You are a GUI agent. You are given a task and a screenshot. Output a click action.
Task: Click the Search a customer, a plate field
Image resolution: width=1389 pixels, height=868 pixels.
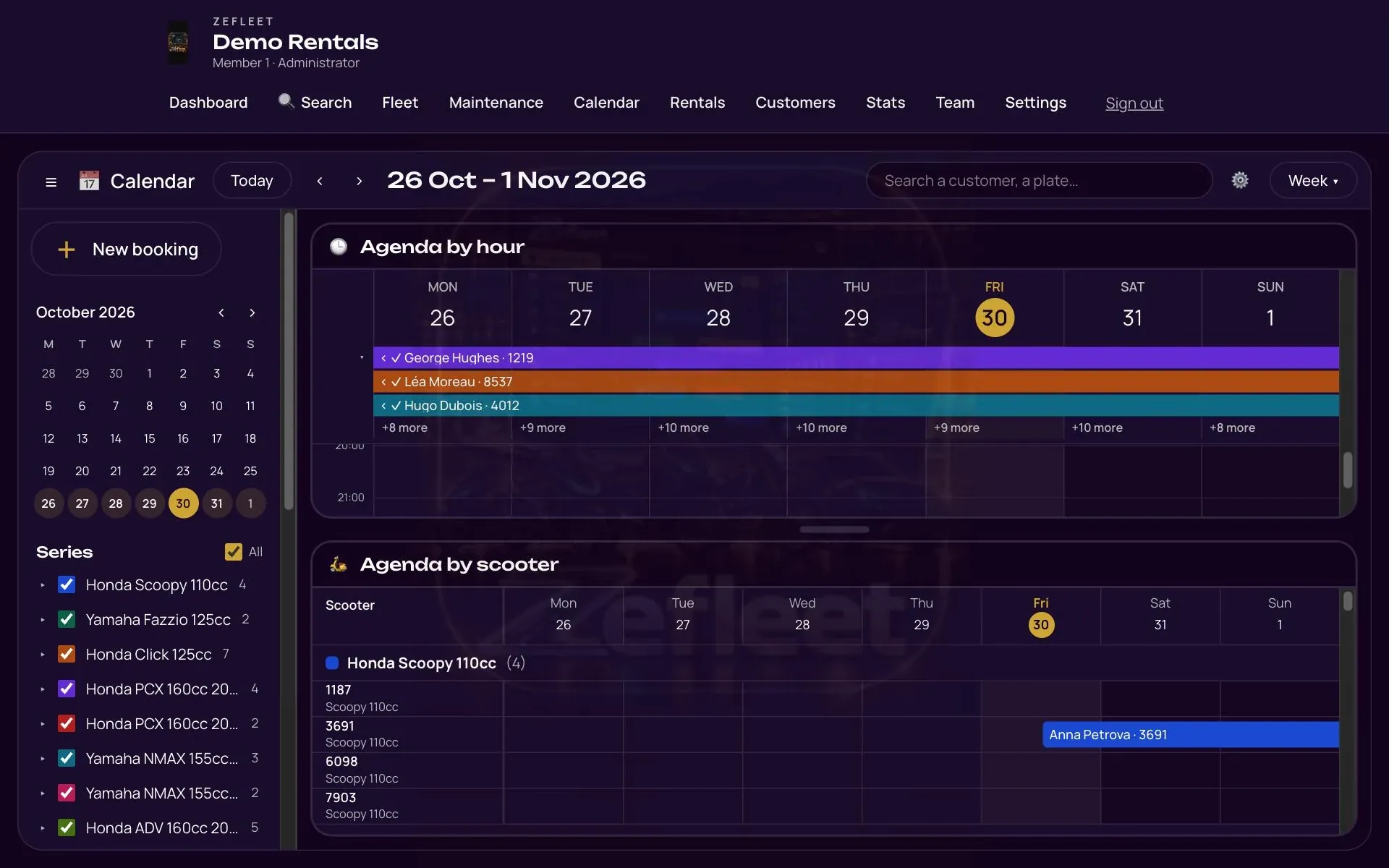pos(1039,181)
